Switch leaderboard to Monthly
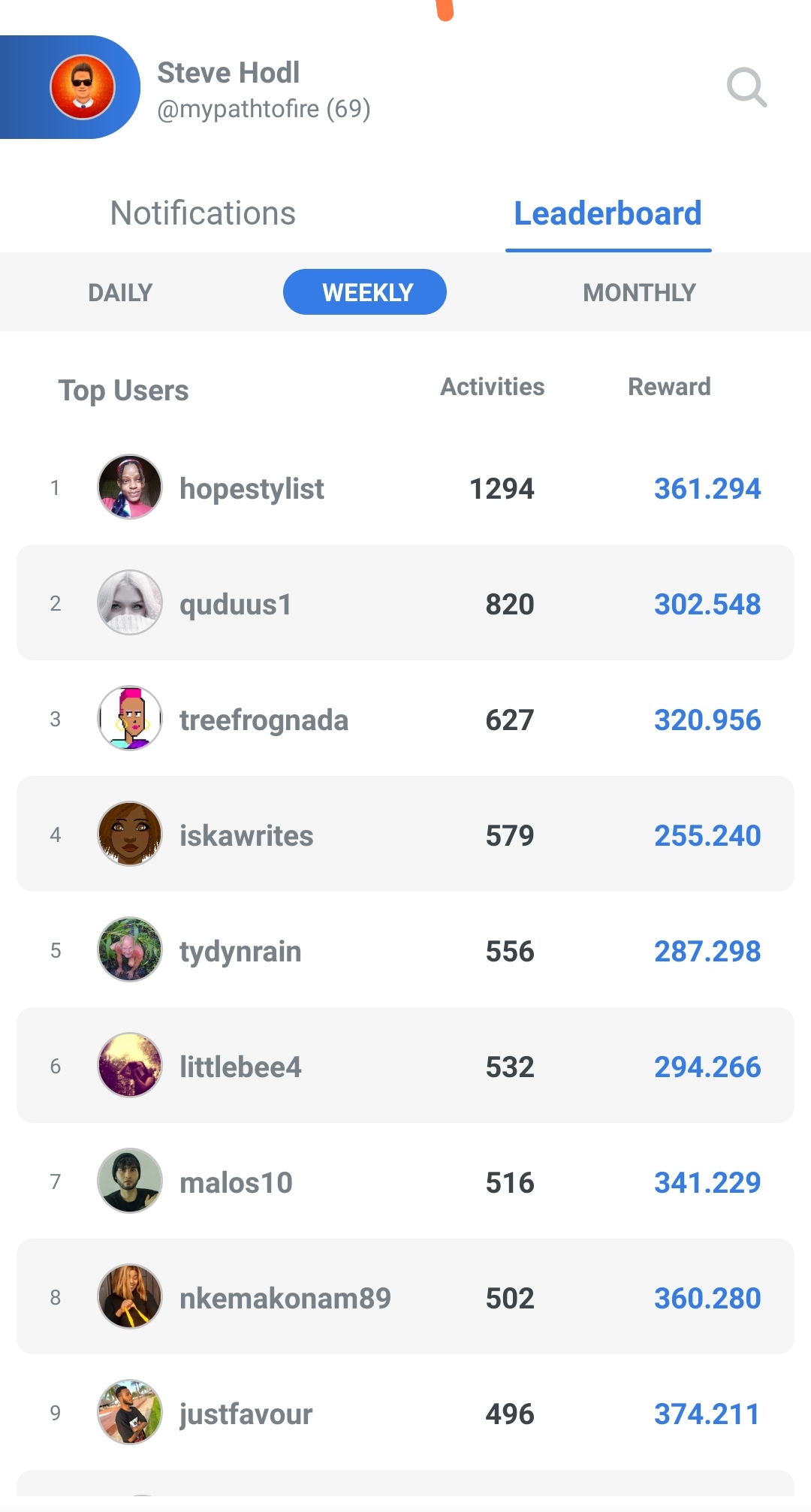The width and height of the screenshot is (811, 1512). pyautogui.click(x=640, y=292)
